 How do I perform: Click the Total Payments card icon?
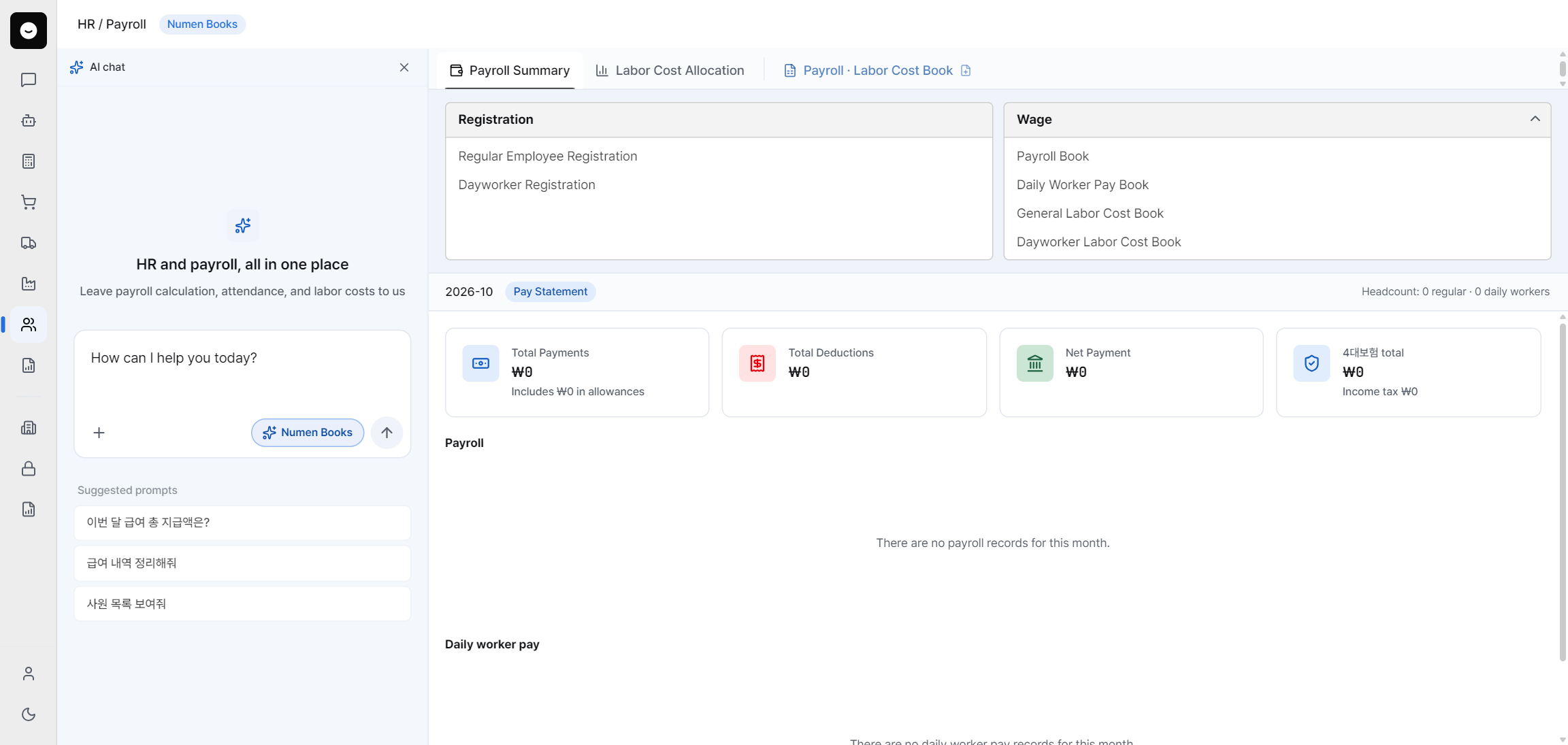click(480, 363)
